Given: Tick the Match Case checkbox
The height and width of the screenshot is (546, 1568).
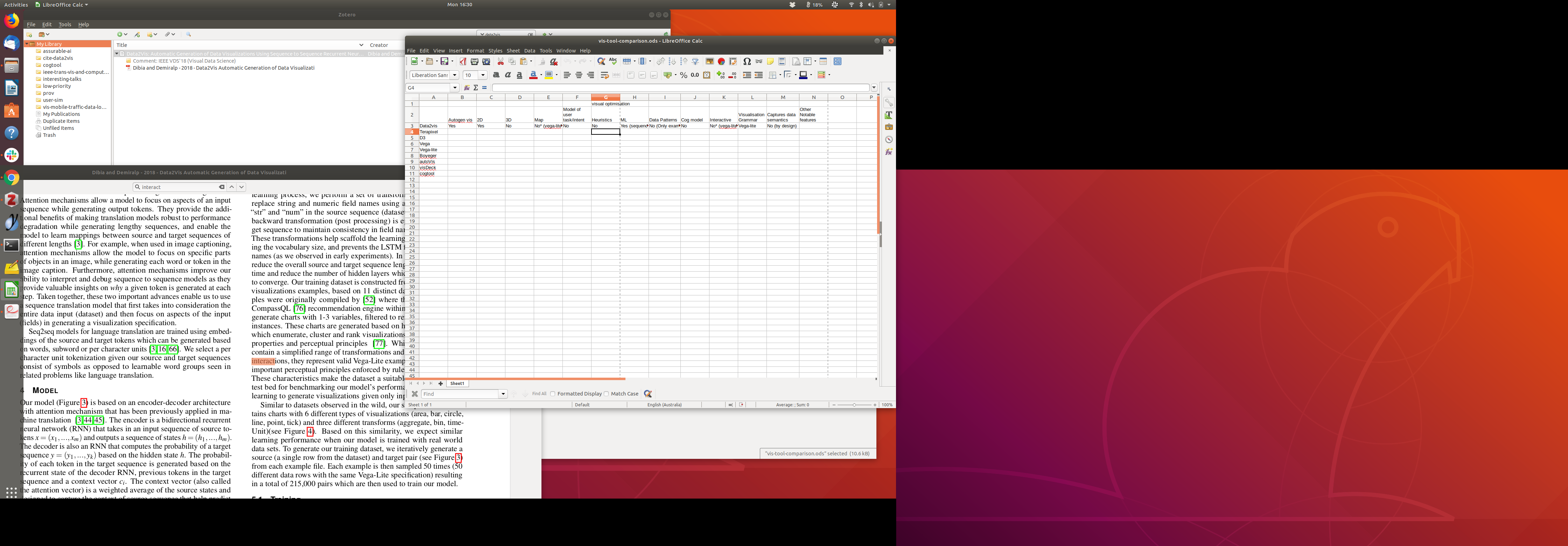Looking at the screenshot, I should 606,394.
